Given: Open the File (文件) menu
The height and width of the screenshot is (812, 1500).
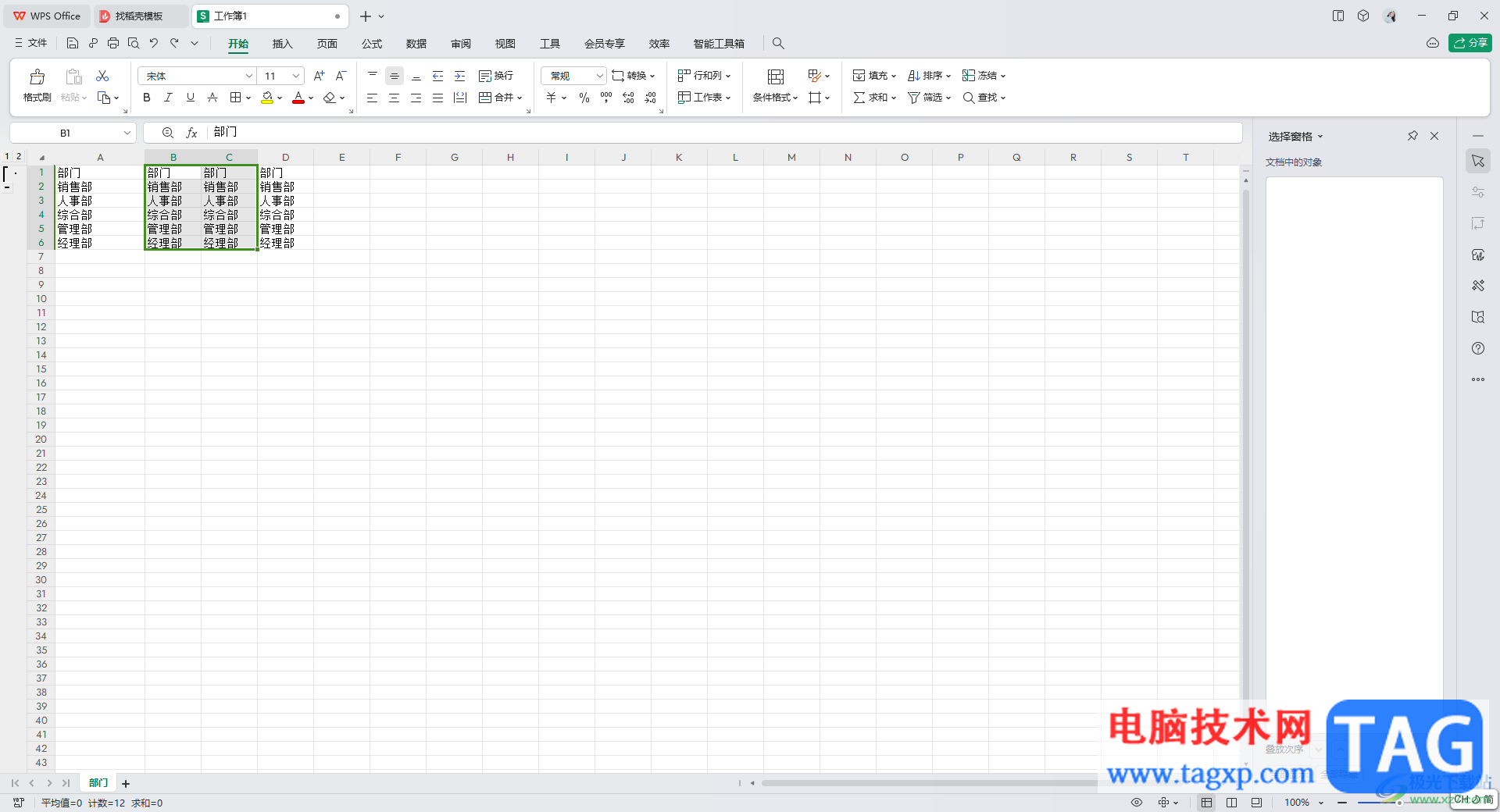Looking at the screenshot, I should (31, 43).
